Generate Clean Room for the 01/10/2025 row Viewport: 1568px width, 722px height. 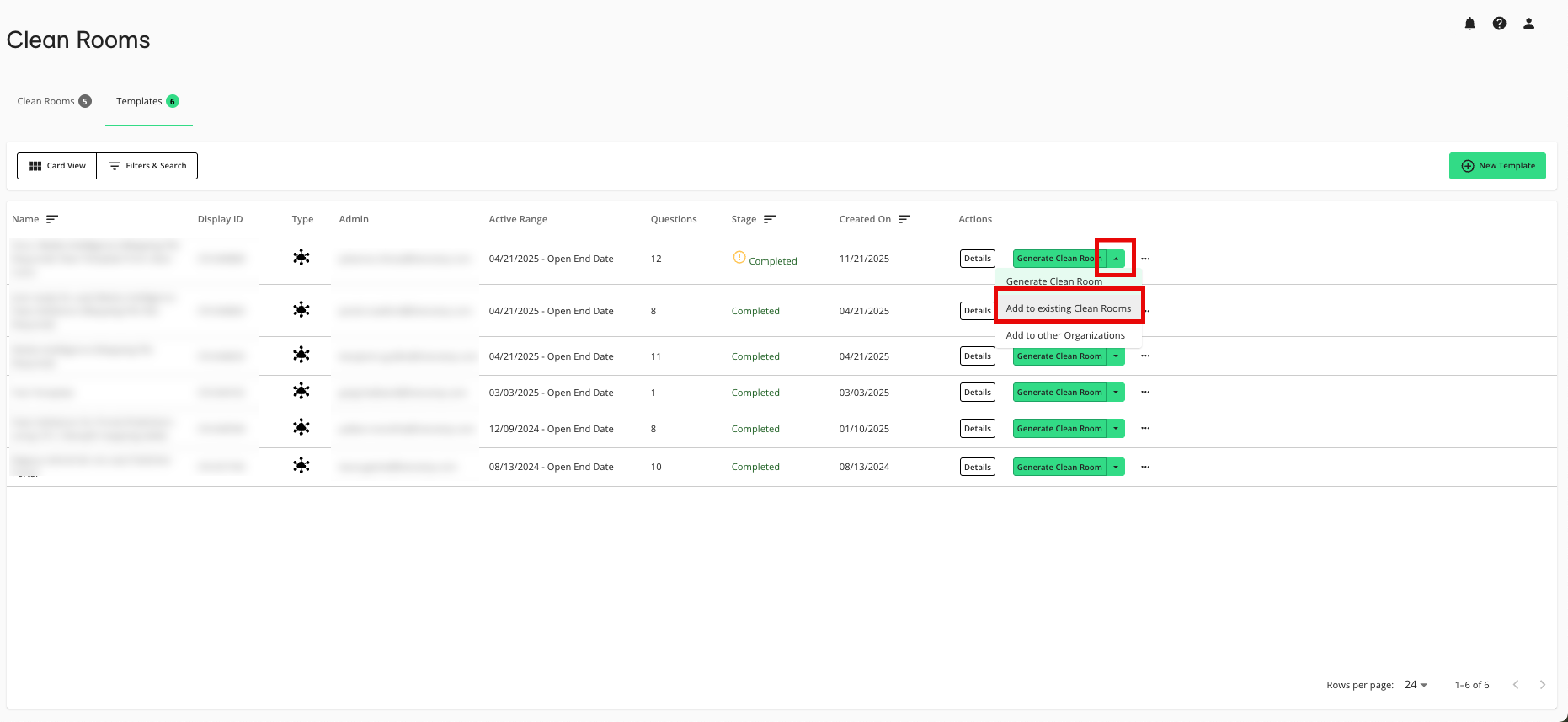[1059, 428]
